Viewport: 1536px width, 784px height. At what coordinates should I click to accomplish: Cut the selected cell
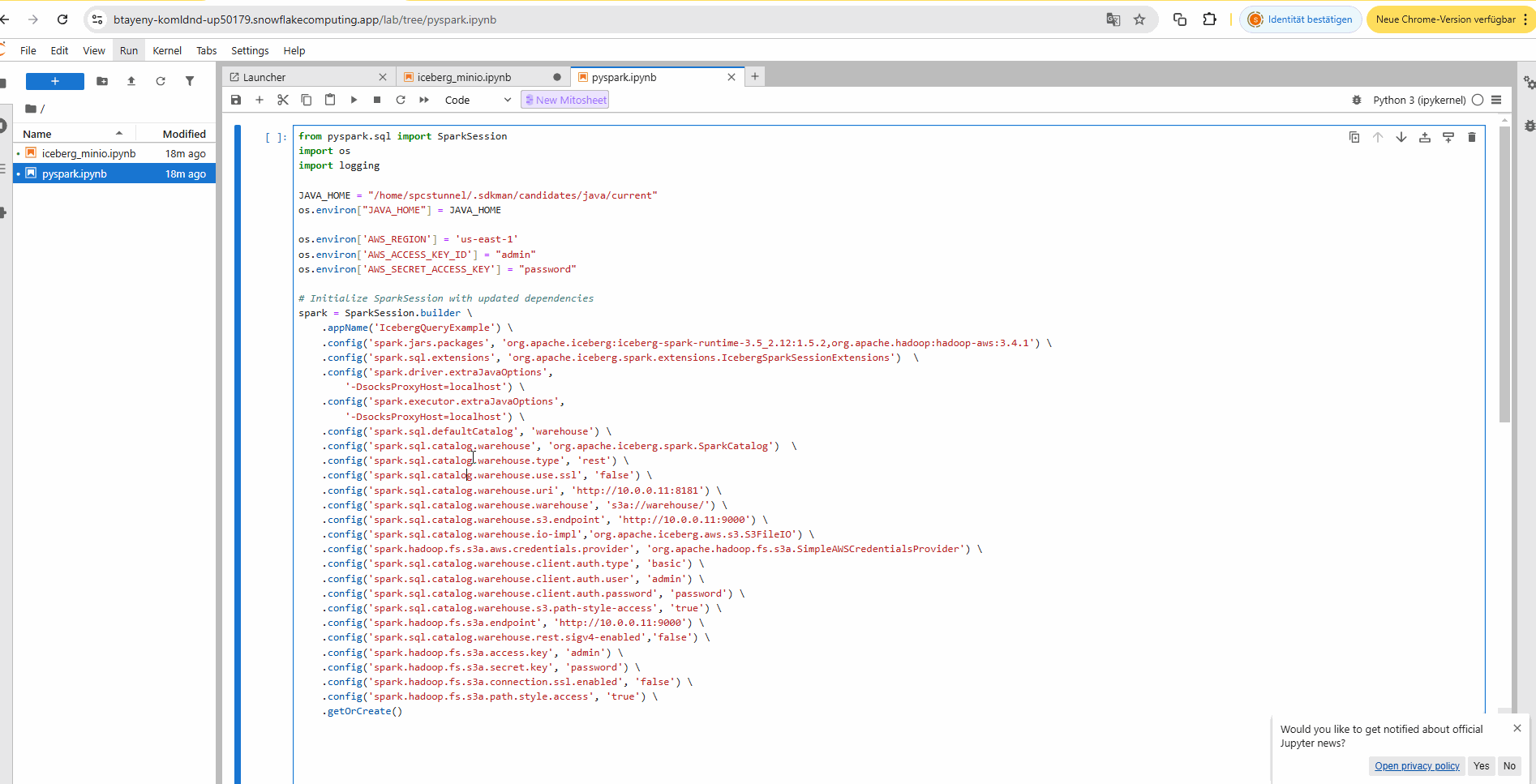pos(282,99)
